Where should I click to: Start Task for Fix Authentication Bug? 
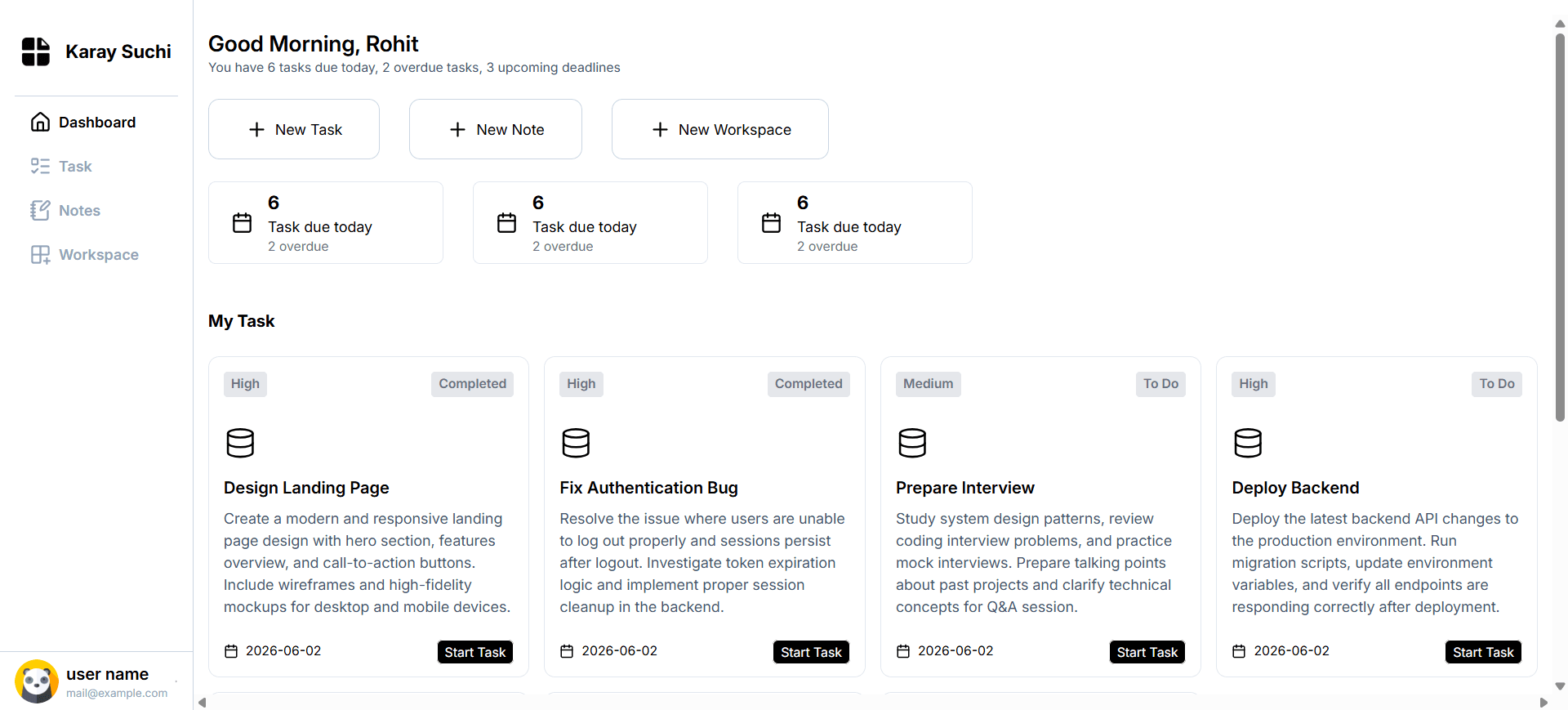coord(811,652)
